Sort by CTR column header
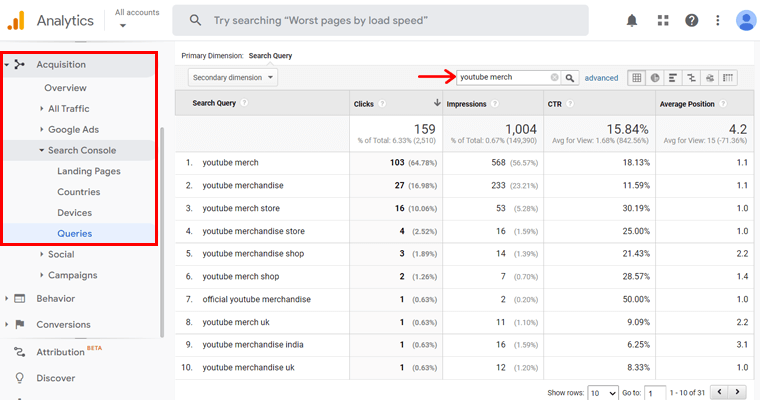760x400 pixels. coord(554,104)
